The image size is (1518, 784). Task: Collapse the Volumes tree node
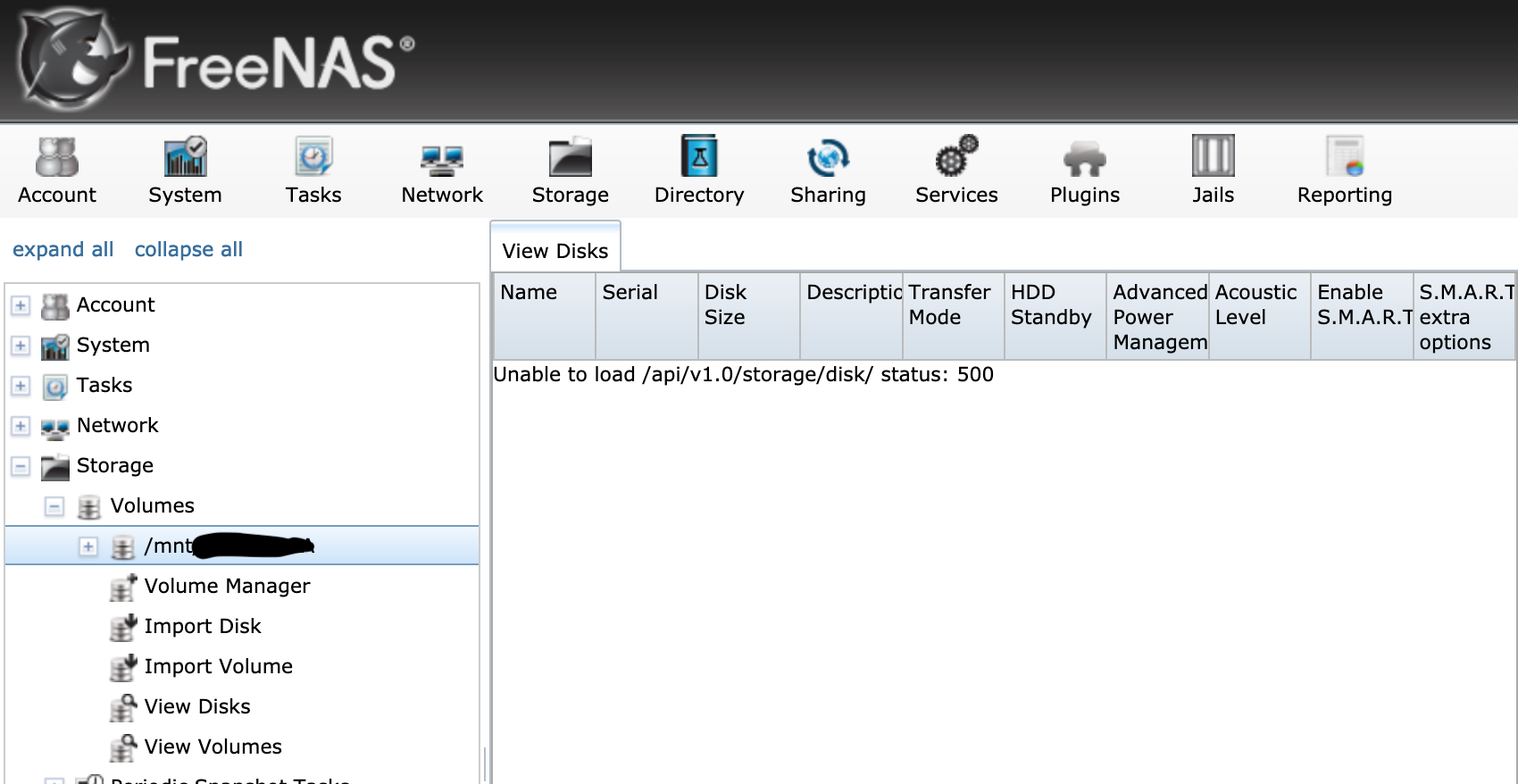pyautogui.click(x=54, y=506)
